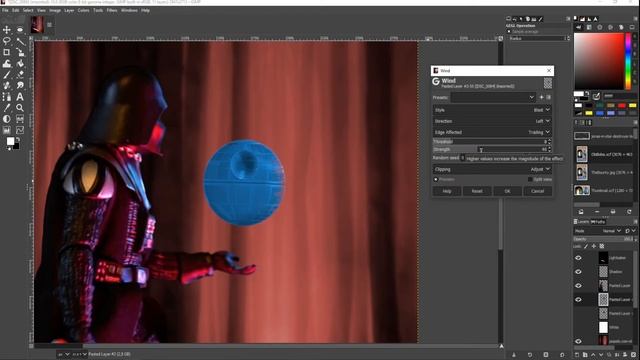Viewport: 640px width, 360px height.
Task: Open preset management menu icon in Wind dialog
Action: coord(548,97)
